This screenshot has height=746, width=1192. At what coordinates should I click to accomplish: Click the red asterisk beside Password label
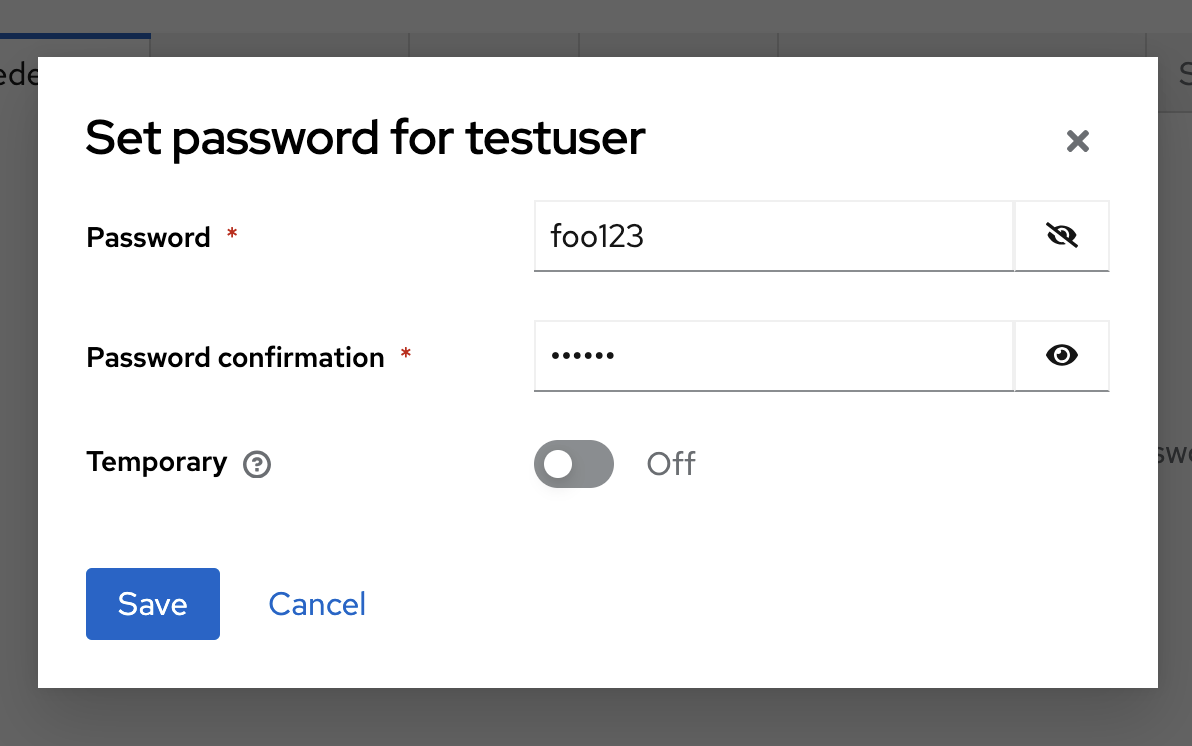click(x=232, y=235)
